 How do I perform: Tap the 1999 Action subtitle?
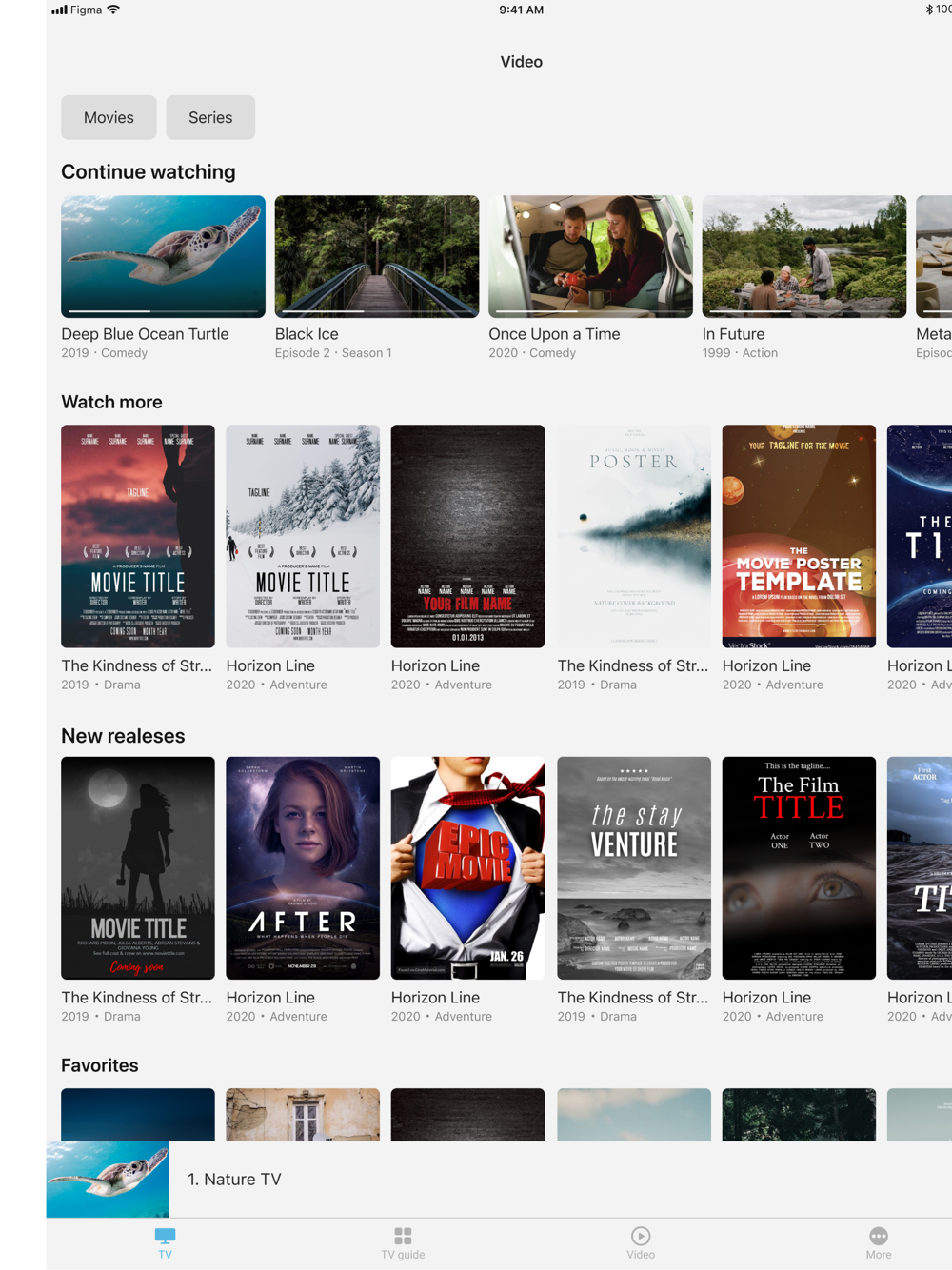740,353
